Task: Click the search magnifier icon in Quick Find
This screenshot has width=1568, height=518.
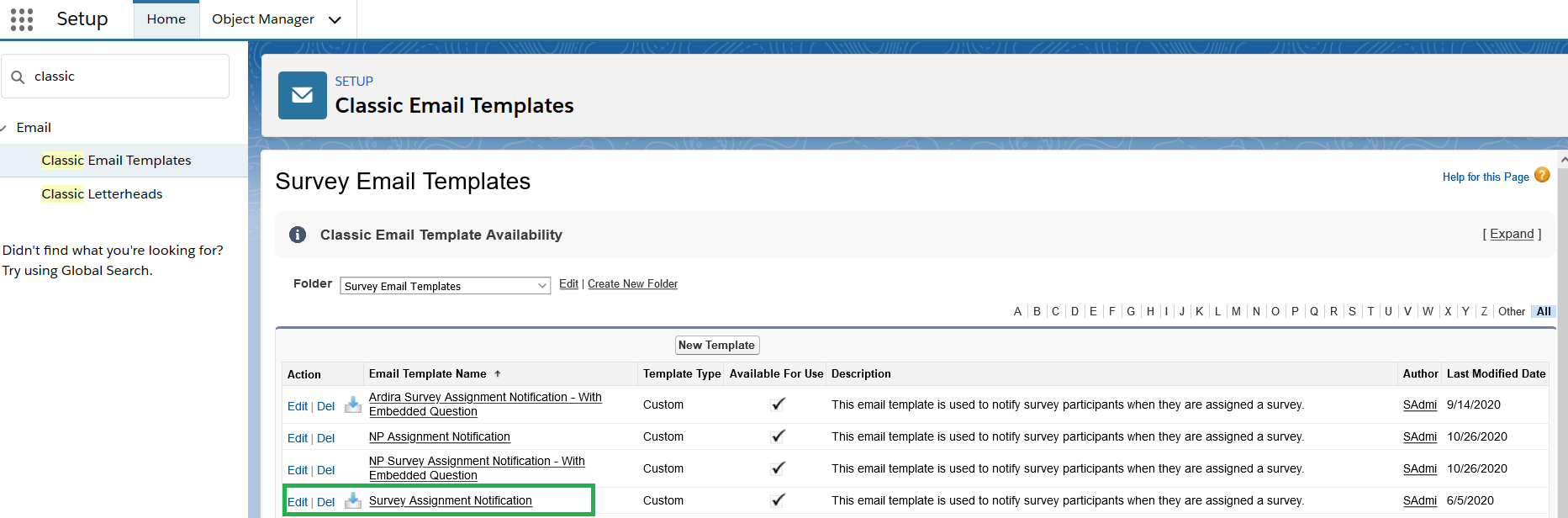Action: click(18, 77)
